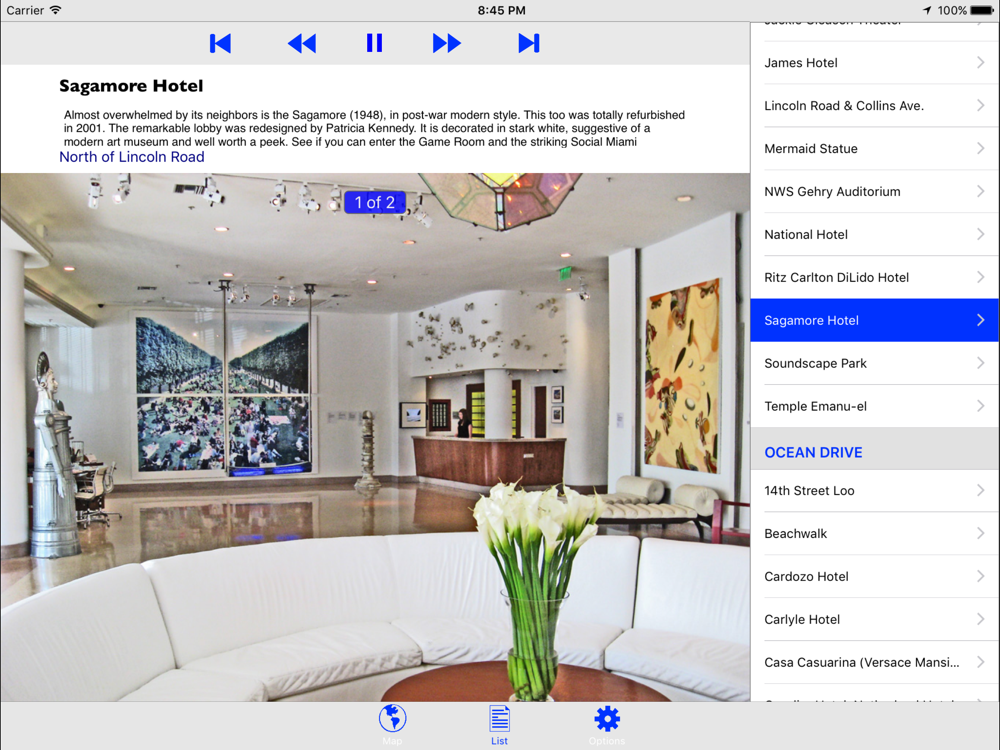Viewport: 1000px width, 750px height.
Task: Tap the Sagamore lobby photo
Action: (375, 438)
